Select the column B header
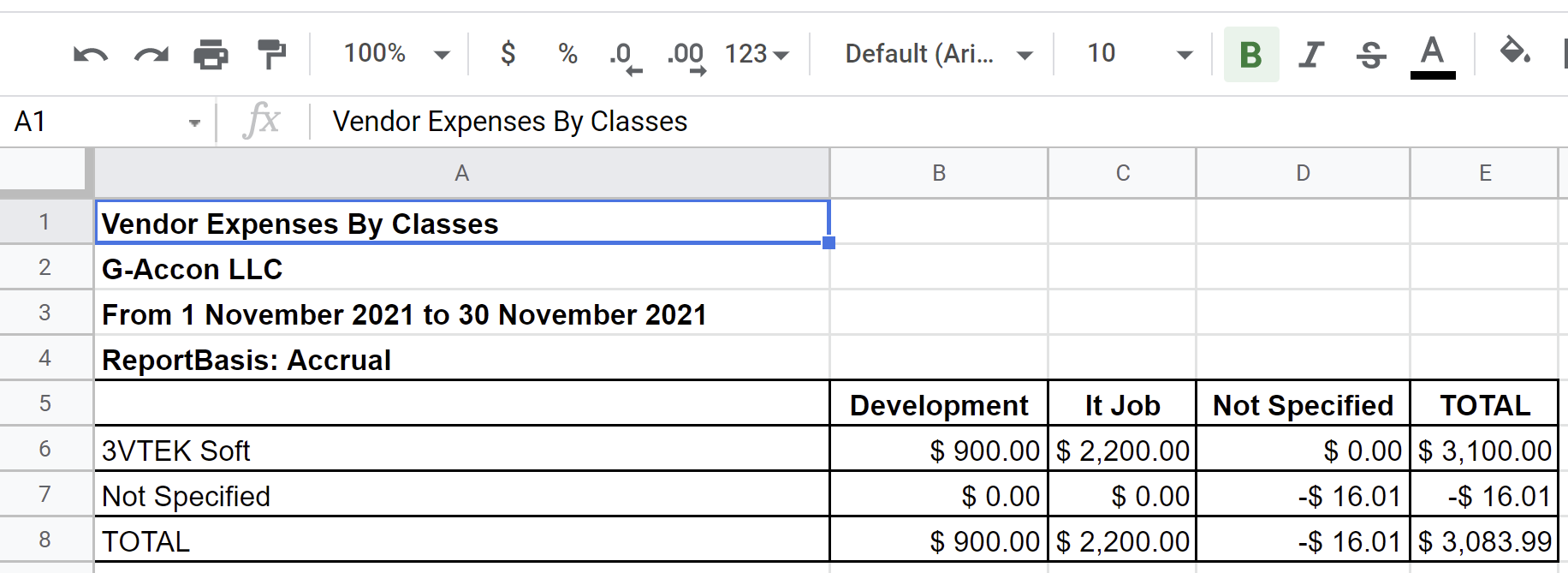This screenshot has height=573, width=1568. [939, 173]
